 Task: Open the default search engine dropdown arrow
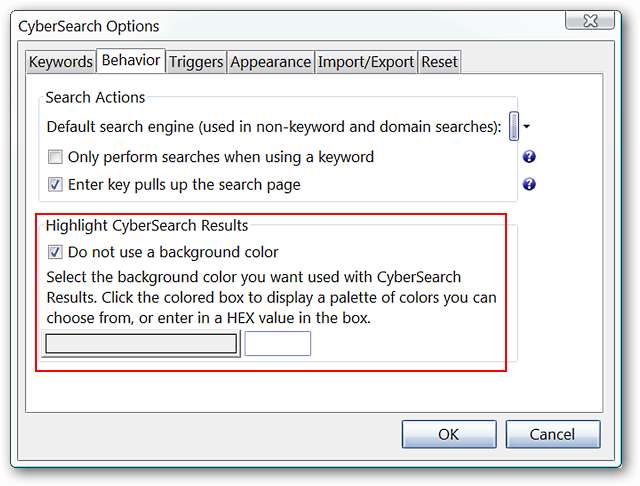click(527, 127)
